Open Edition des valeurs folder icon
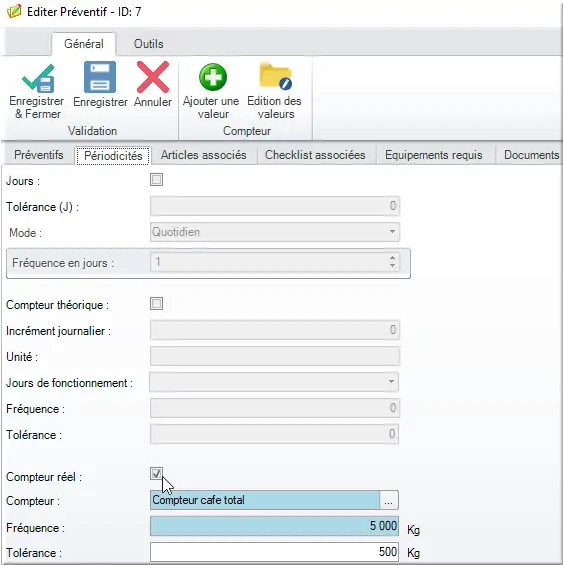The height and width of the screenshot is (565, 563). [x=276, y=76]
